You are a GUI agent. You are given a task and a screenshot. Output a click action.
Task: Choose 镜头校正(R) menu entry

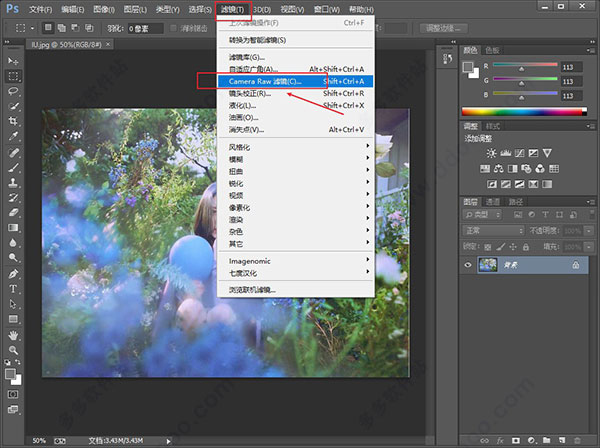(295, 93)
